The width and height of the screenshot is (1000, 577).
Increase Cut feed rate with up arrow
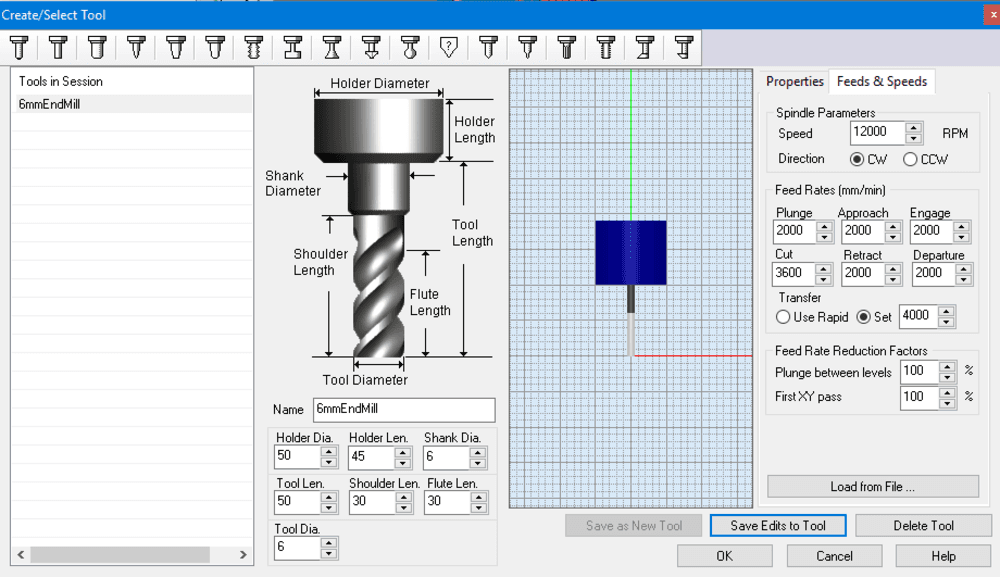[823, 269]
